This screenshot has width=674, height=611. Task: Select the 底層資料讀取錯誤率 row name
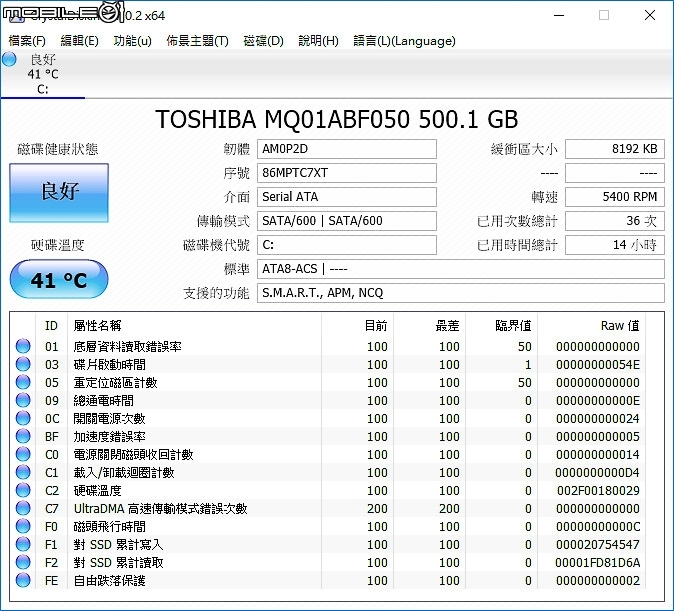click(127, 347)
